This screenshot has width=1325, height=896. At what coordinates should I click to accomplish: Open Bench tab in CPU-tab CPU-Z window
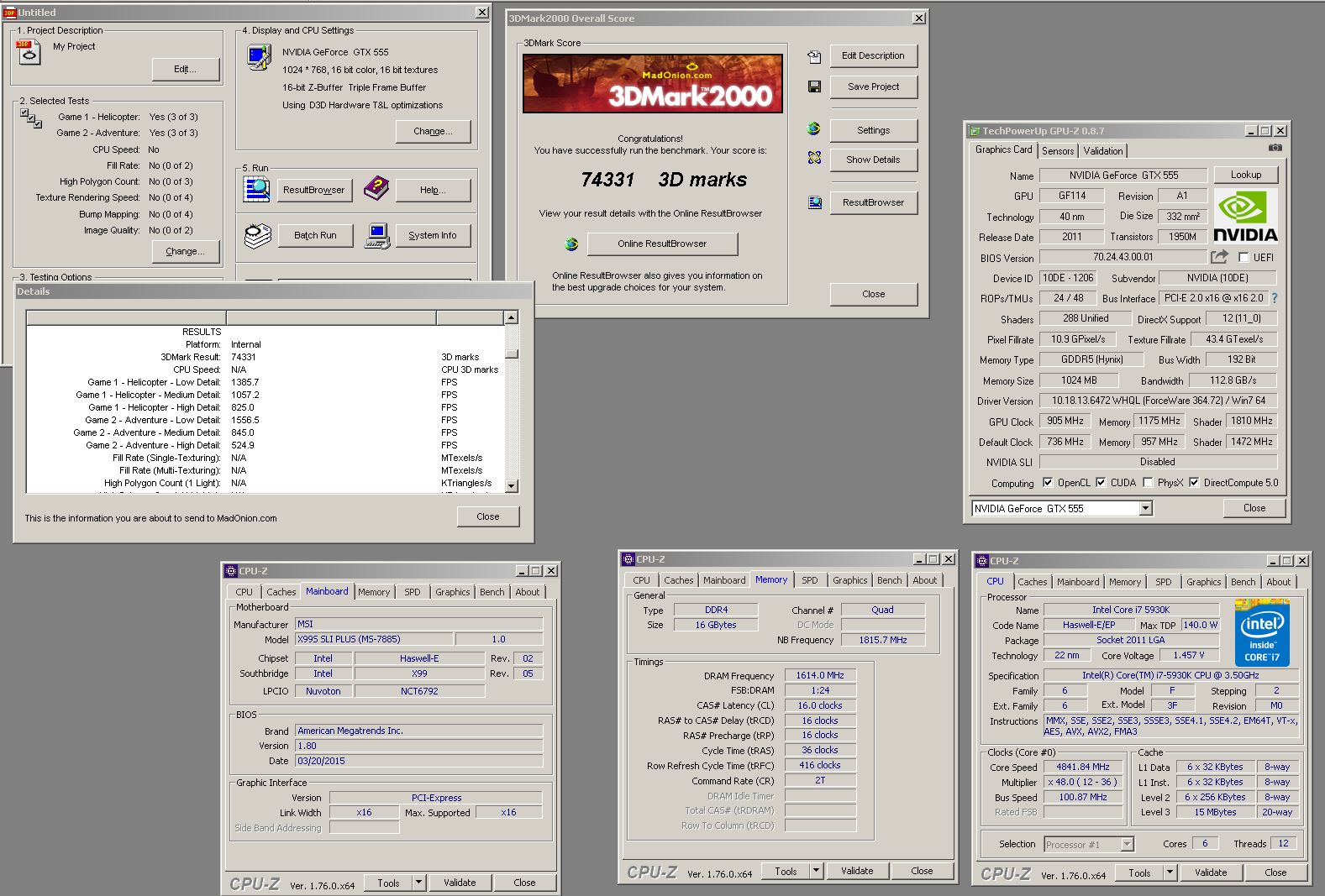(x=1243, y=582)
